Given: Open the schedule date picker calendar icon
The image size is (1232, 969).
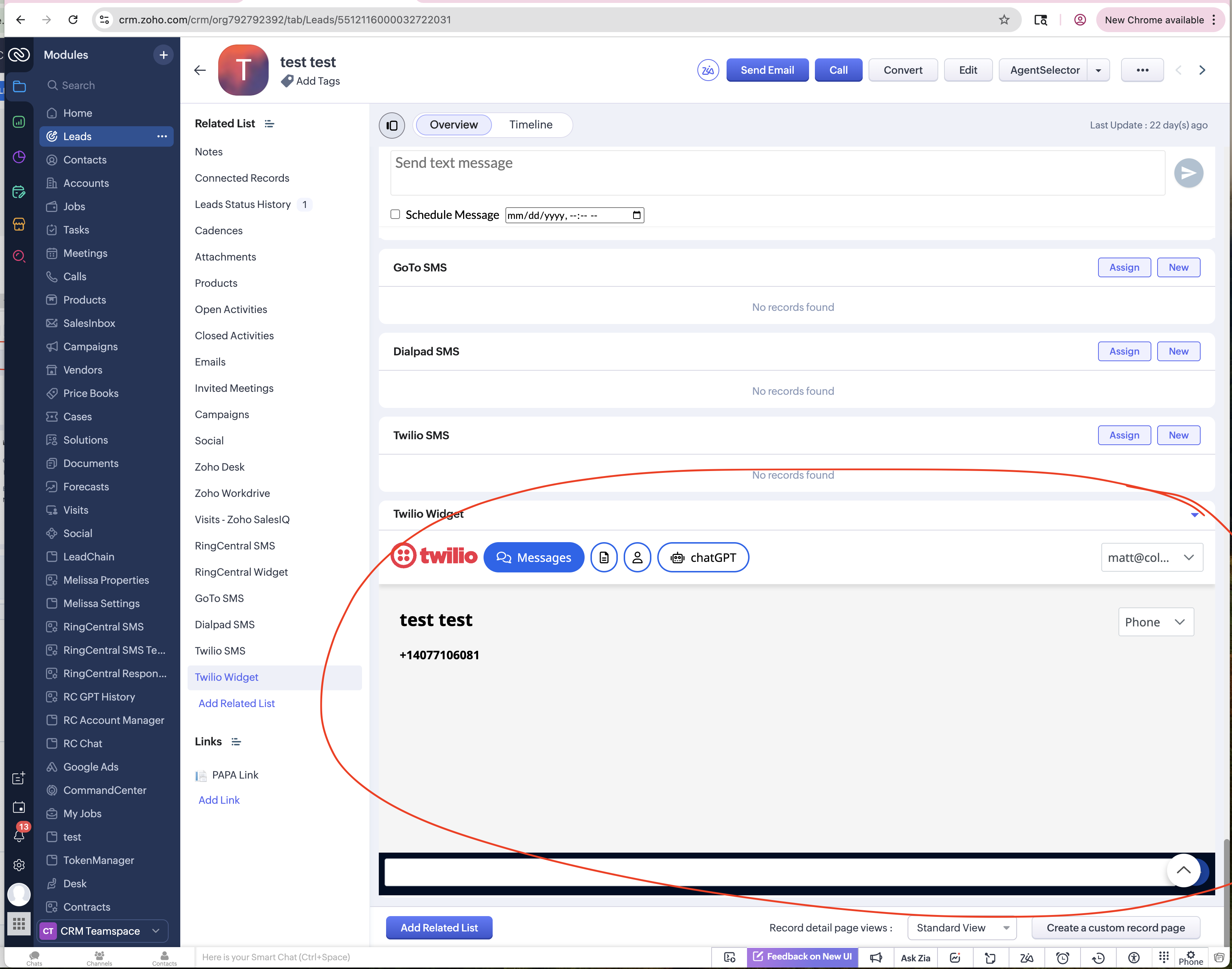Looking at the screenshot, I should pos(636,215).
